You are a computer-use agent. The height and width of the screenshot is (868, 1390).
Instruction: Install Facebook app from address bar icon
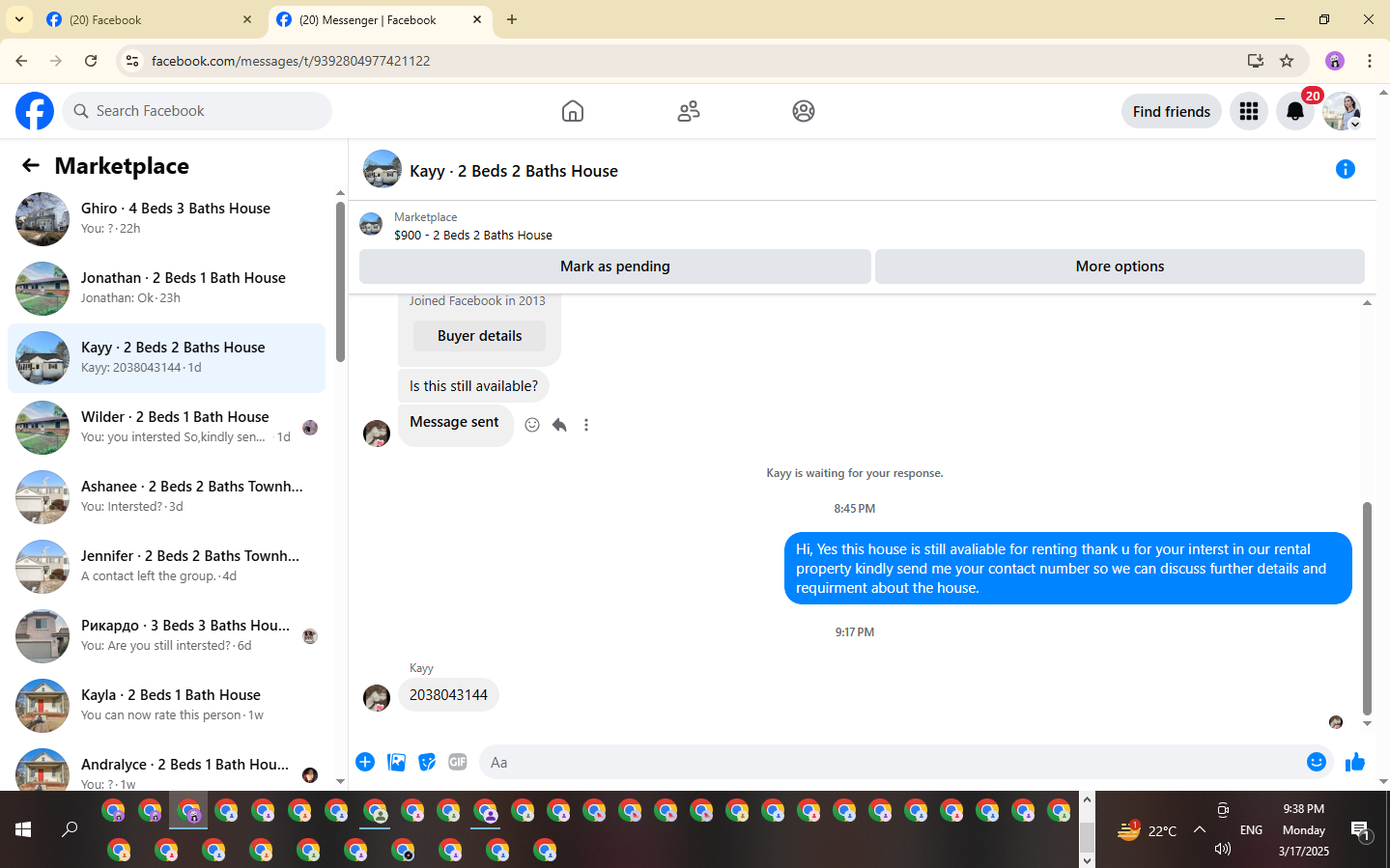(x=1256, y=61)
